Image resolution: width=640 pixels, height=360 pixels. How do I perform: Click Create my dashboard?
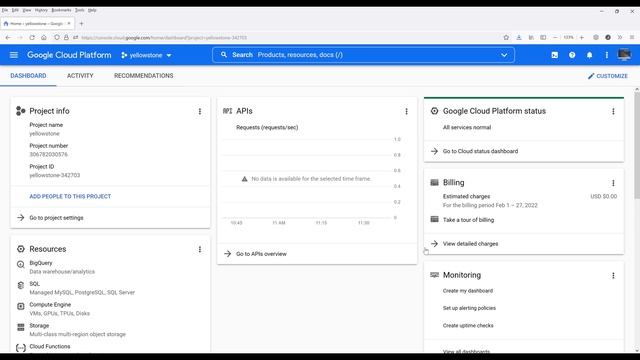click(468, 291)
